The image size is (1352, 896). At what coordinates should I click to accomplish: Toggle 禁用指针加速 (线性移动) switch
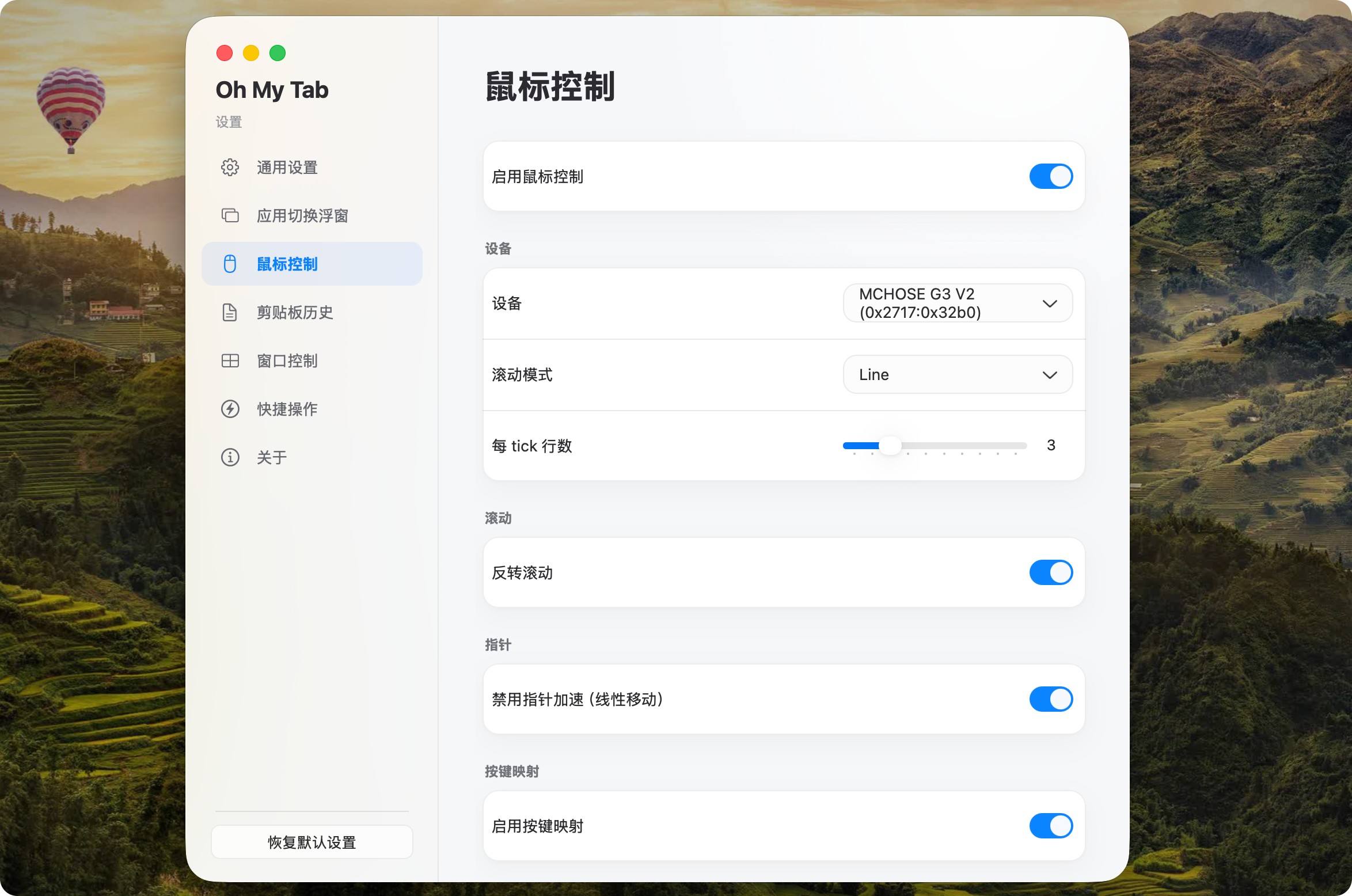tap(1051, 700)
